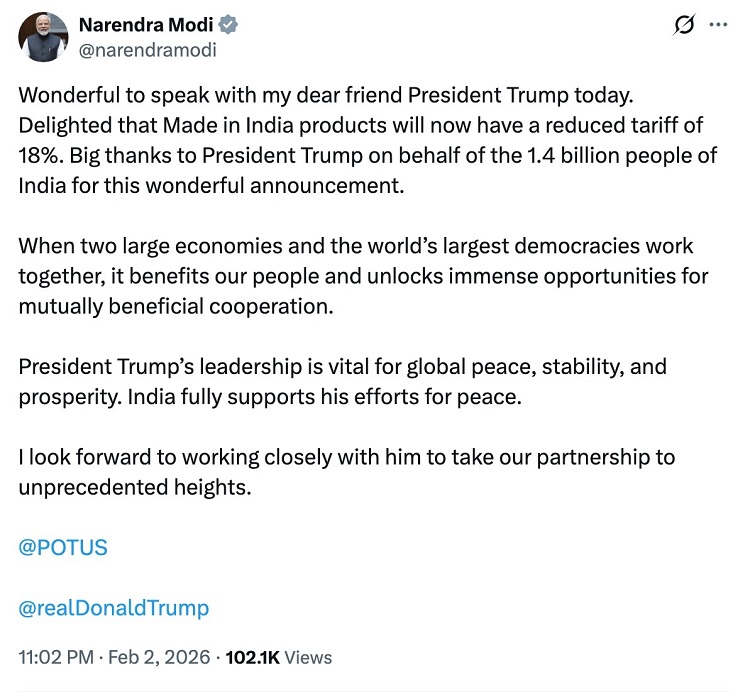Open the three-dot more options menu

click(x=718, y=24)
